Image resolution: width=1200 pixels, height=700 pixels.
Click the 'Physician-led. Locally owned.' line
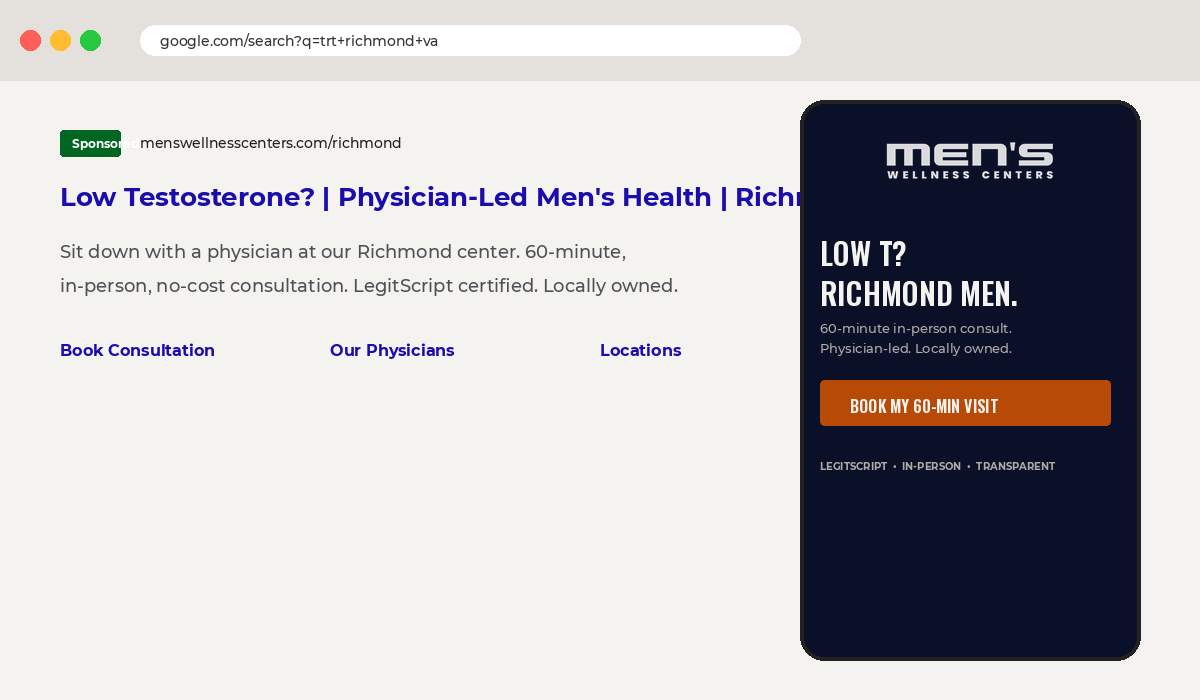(916, 348)
